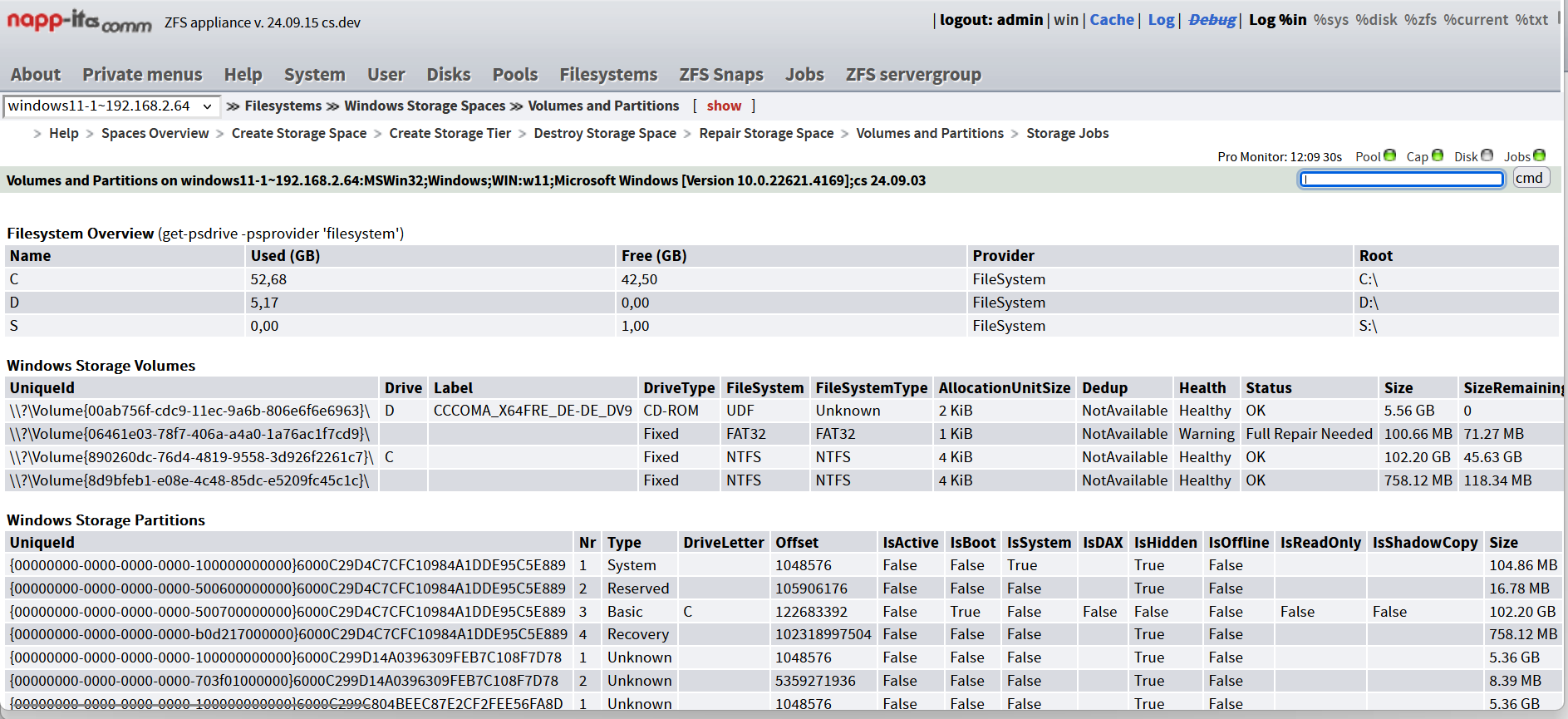Open the windows11-1 server selection dropdown
1568x719 pixels.
click(111, 106)
